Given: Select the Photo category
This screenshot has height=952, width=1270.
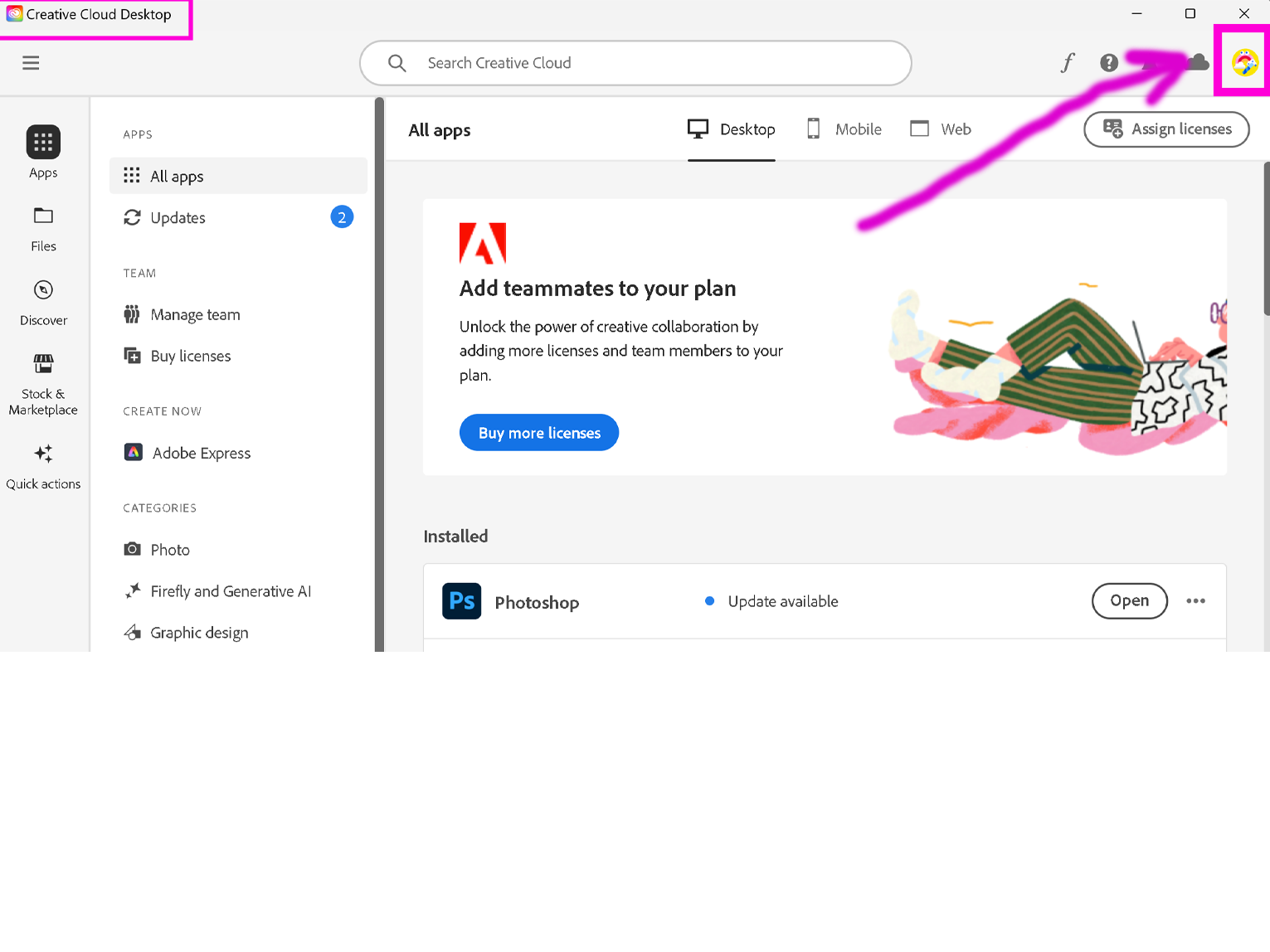Looking at the screenshot, I should (168, 549).
